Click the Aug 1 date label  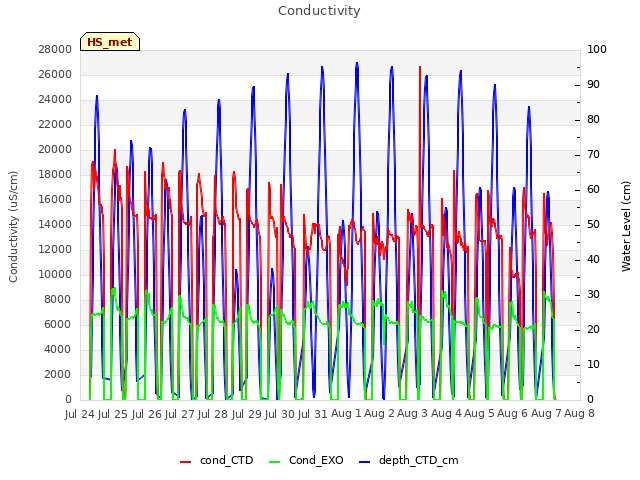(x=346, y=414)
